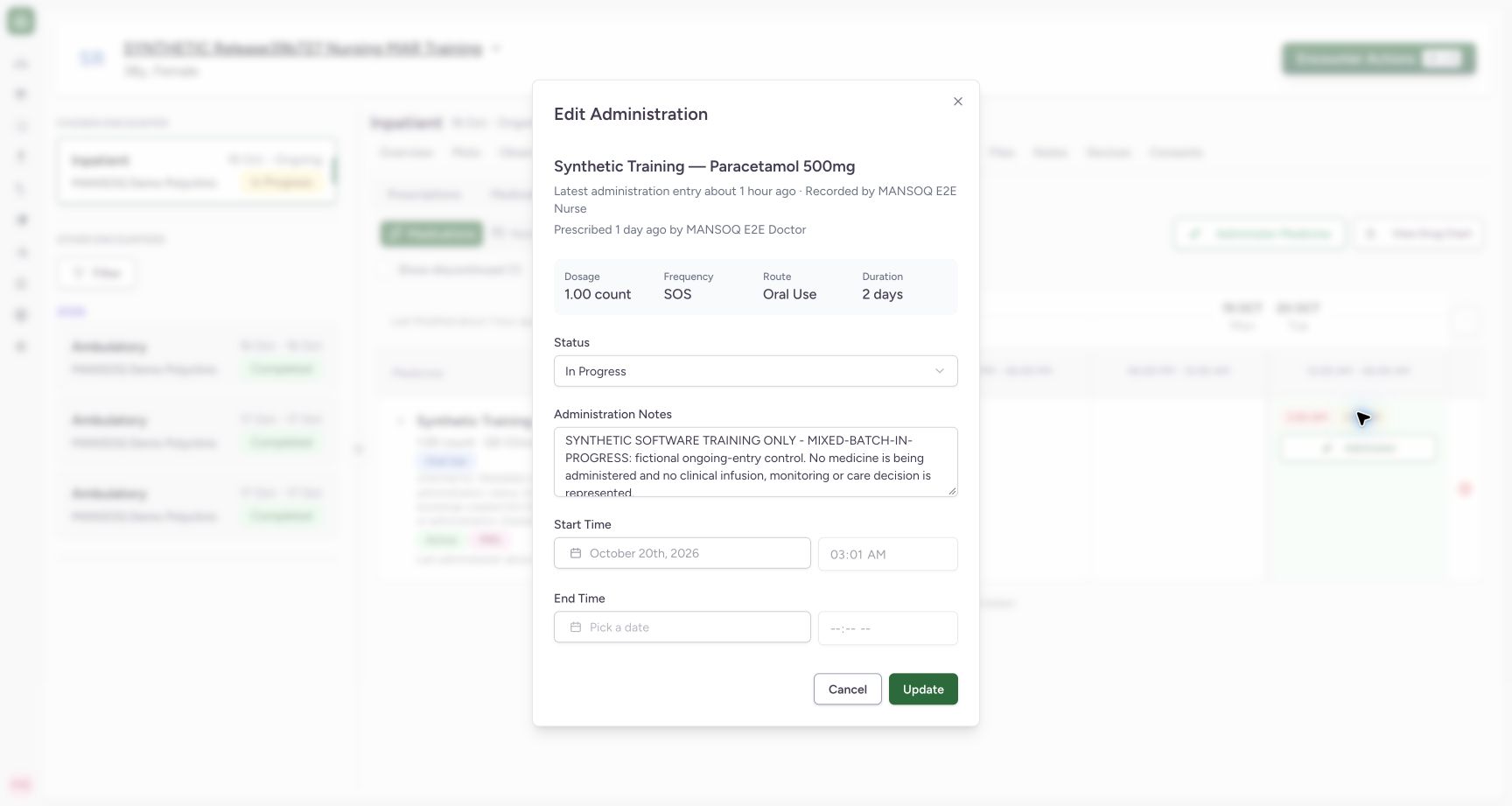Select the Route value Oral Use
Screen dimensions: 1512x806
tap(789, 294)
